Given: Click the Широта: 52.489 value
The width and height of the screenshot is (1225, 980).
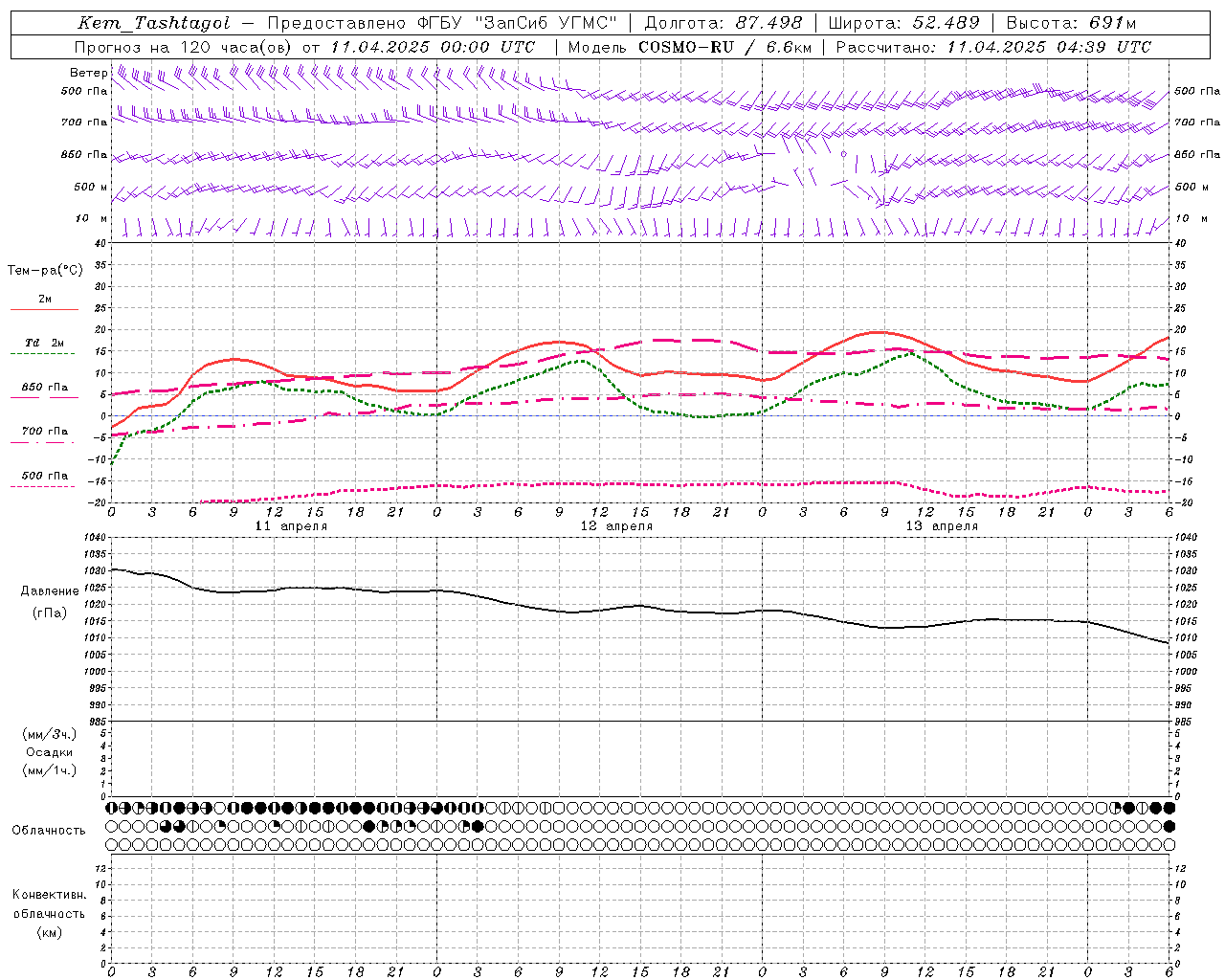Looking at the screenshot, I should pyautogui.click(x=904, y=23).
